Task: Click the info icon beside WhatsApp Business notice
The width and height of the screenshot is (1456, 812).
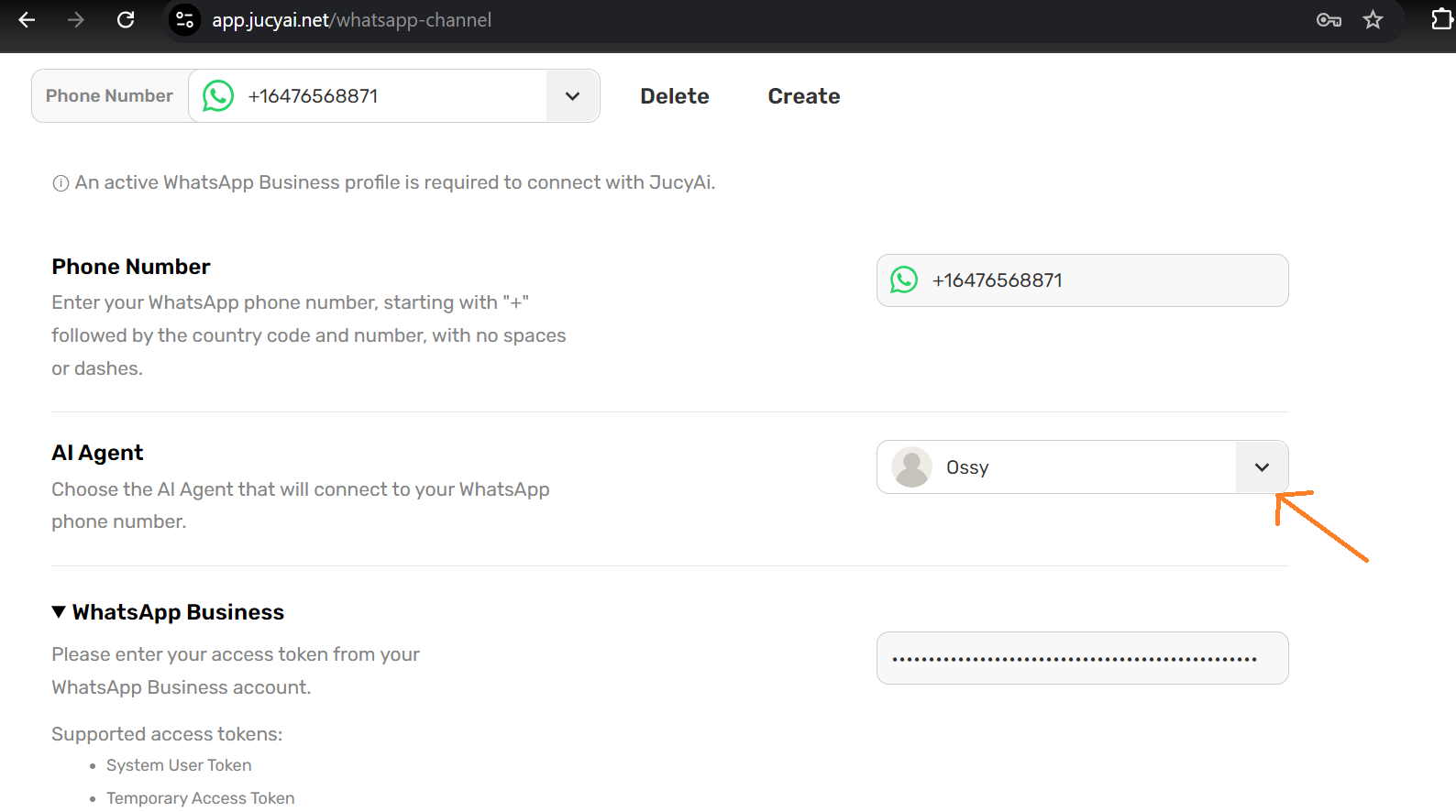Action: point(61,183)
